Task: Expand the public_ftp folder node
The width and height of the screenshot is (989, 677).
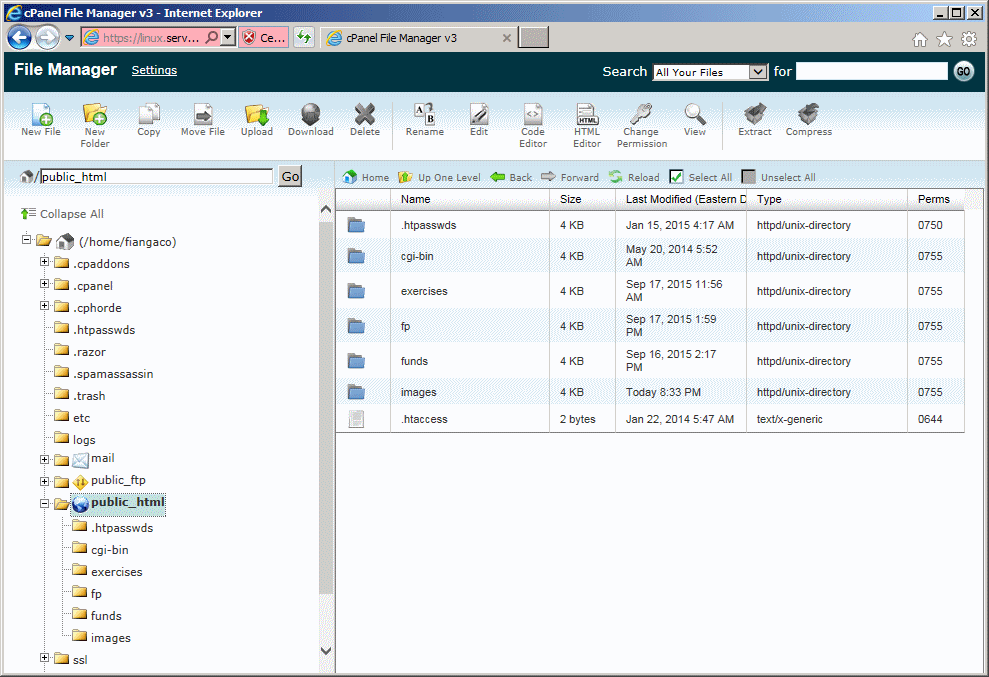Action: pos(45,481)
